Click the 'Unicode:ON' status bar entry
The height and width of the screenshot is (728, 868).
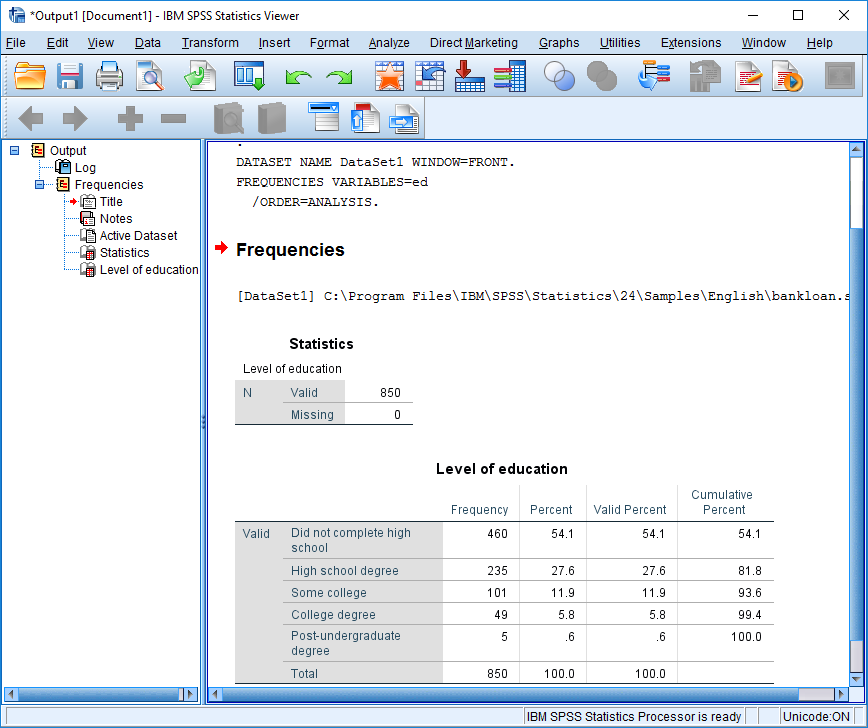816,717
